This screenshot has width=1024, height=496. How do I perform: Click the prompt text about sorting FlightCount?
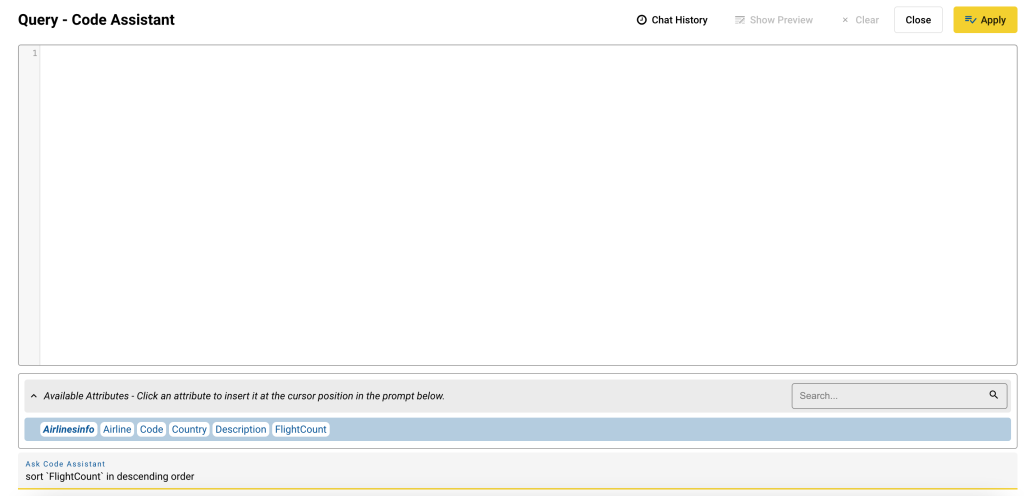(x=110, y=477)
